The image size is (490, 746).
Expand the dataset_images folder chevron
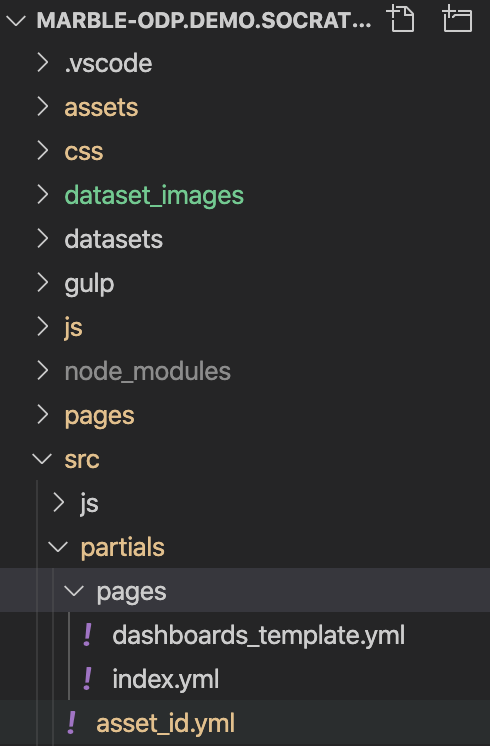pyautogui.click(x=43, y=195)
